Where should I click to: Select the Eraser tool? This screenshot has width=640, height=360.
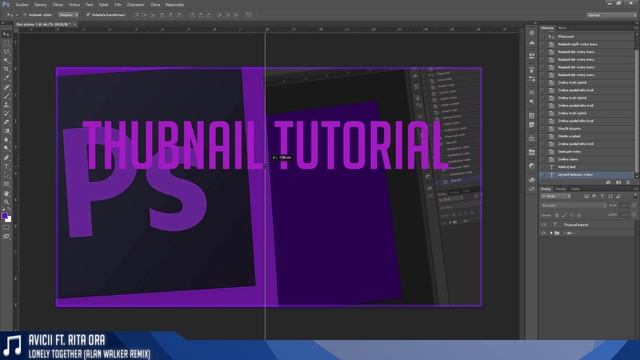(6, 122)
